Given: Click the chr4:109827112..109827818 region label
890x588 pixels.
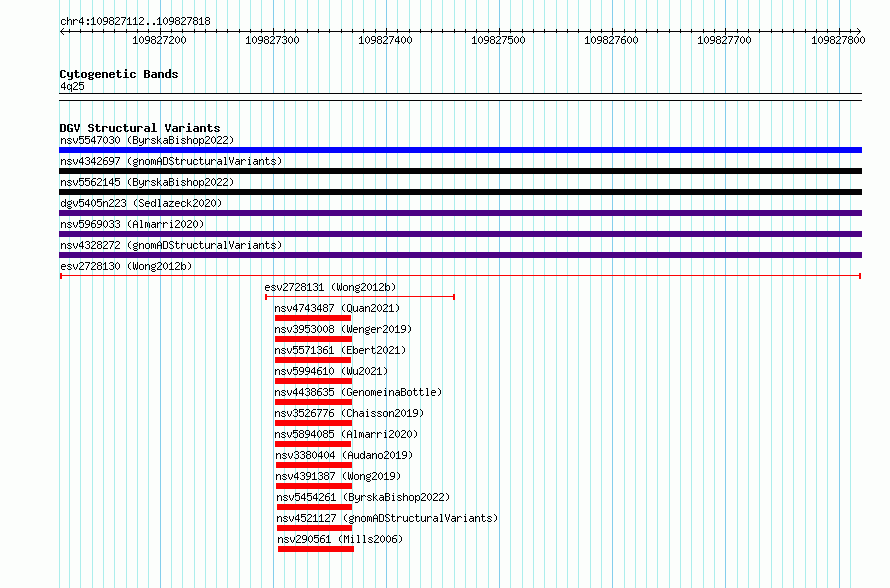Looking at the screenshot, I should (x=135, y=22).
